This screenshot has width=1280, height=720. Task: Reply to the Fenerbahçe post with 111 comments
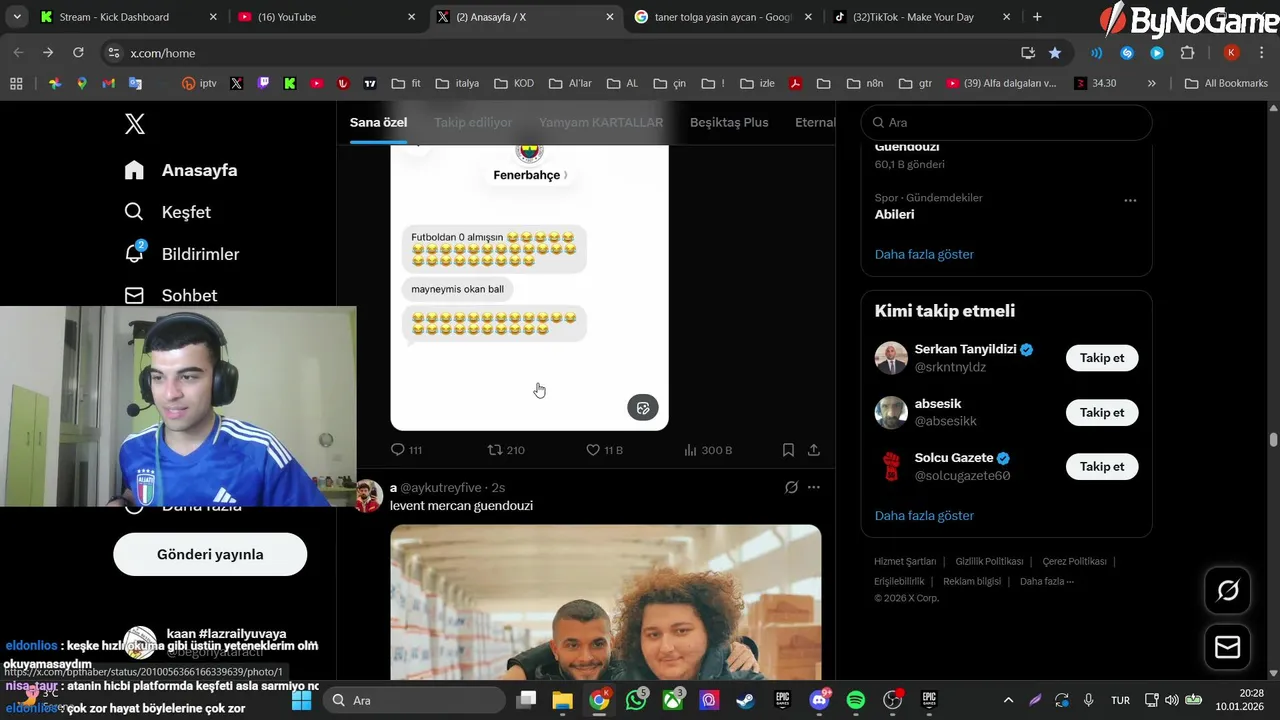[x=406, y=450]
